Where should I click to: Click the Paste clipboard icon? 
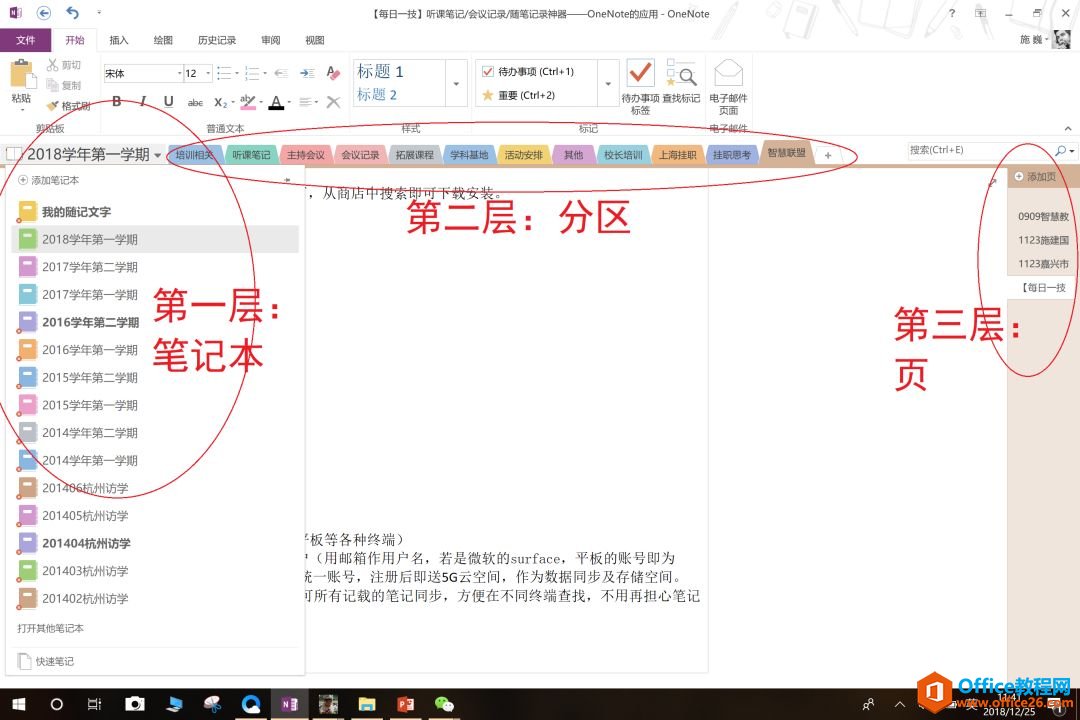(x=21, y=80)
